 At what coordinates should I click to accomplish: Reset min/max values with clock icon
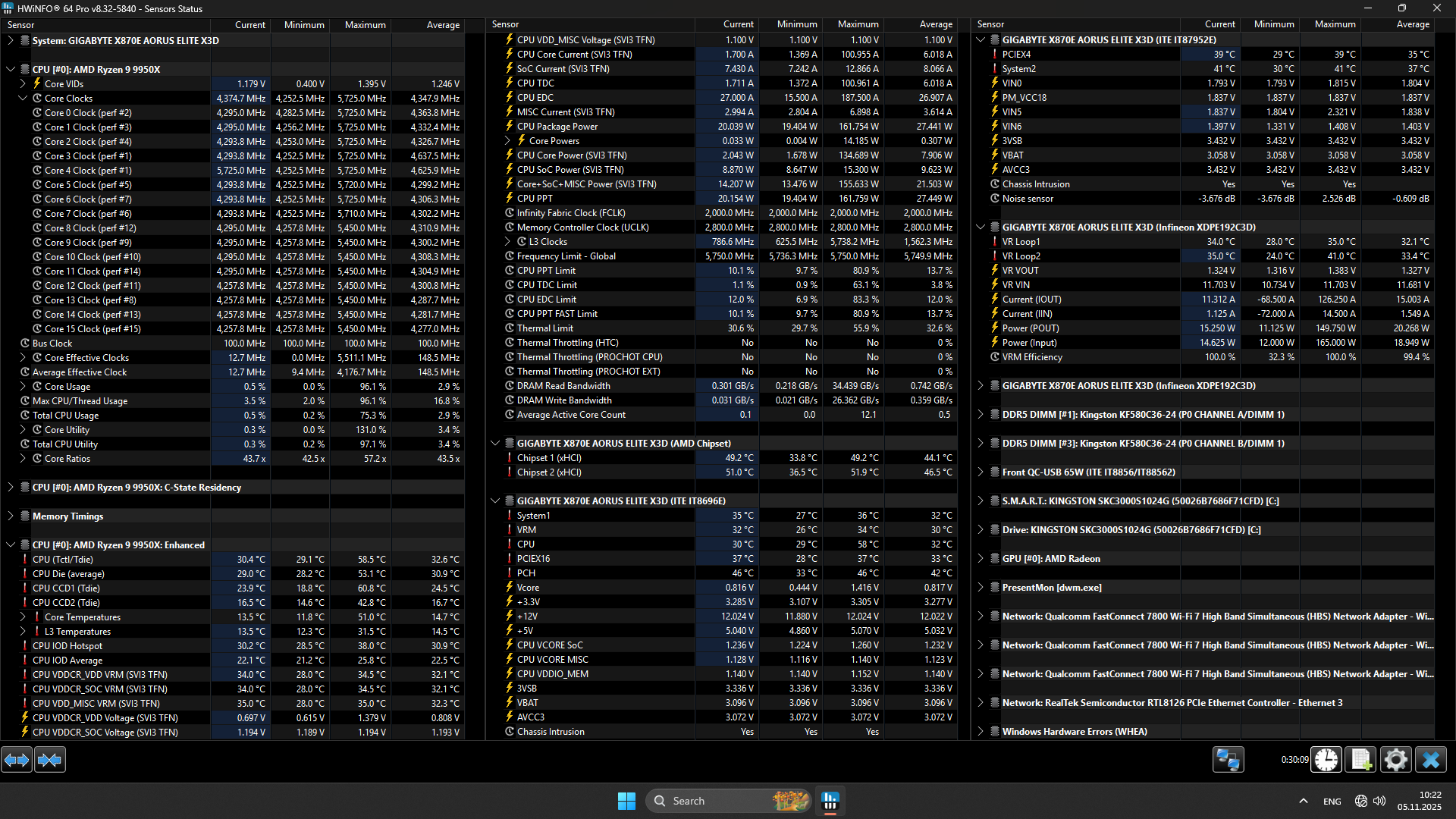tap(1326, 759)
